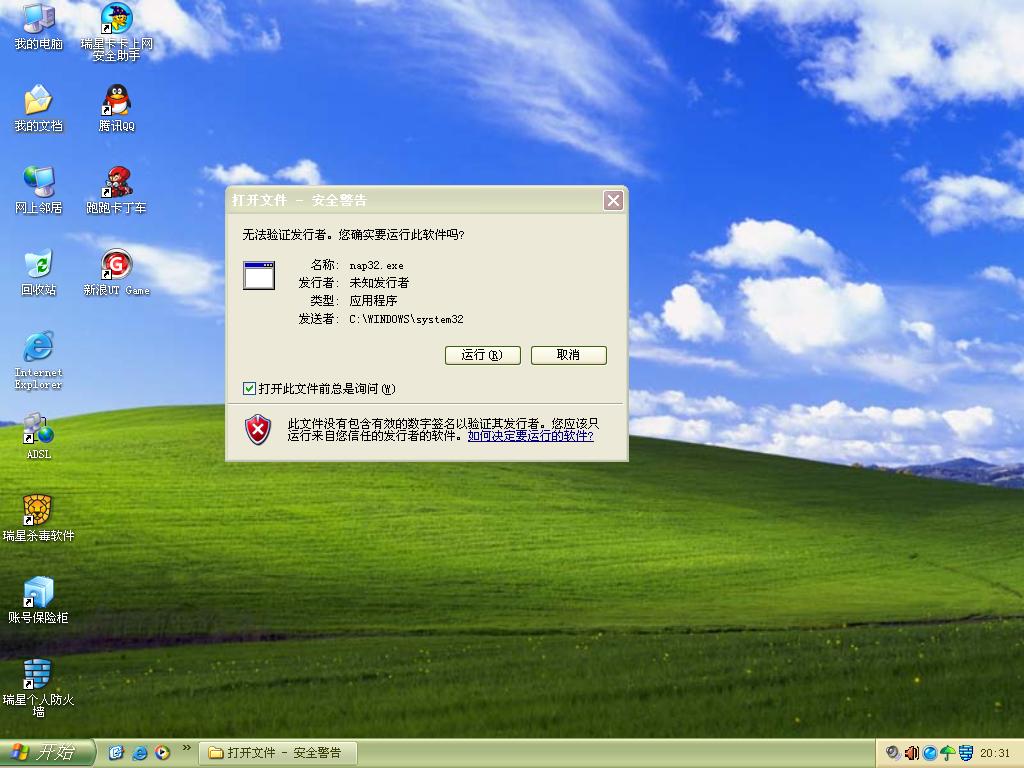
Task: Click the 20:31 system clock
Action: pyautogui.click(x=995, y=753)
